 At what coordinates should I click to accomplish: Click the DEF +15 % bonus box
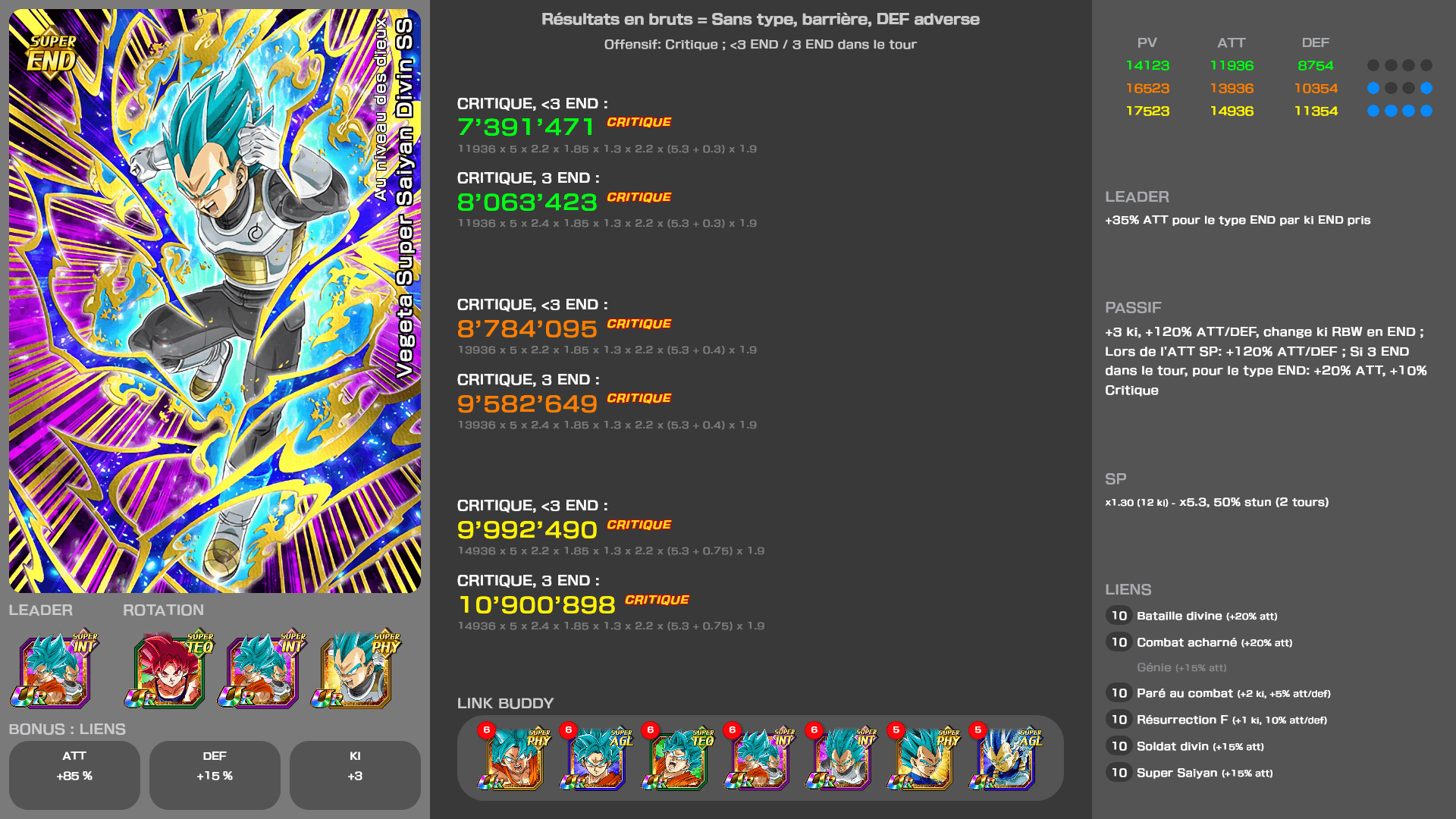coord(215,775)
